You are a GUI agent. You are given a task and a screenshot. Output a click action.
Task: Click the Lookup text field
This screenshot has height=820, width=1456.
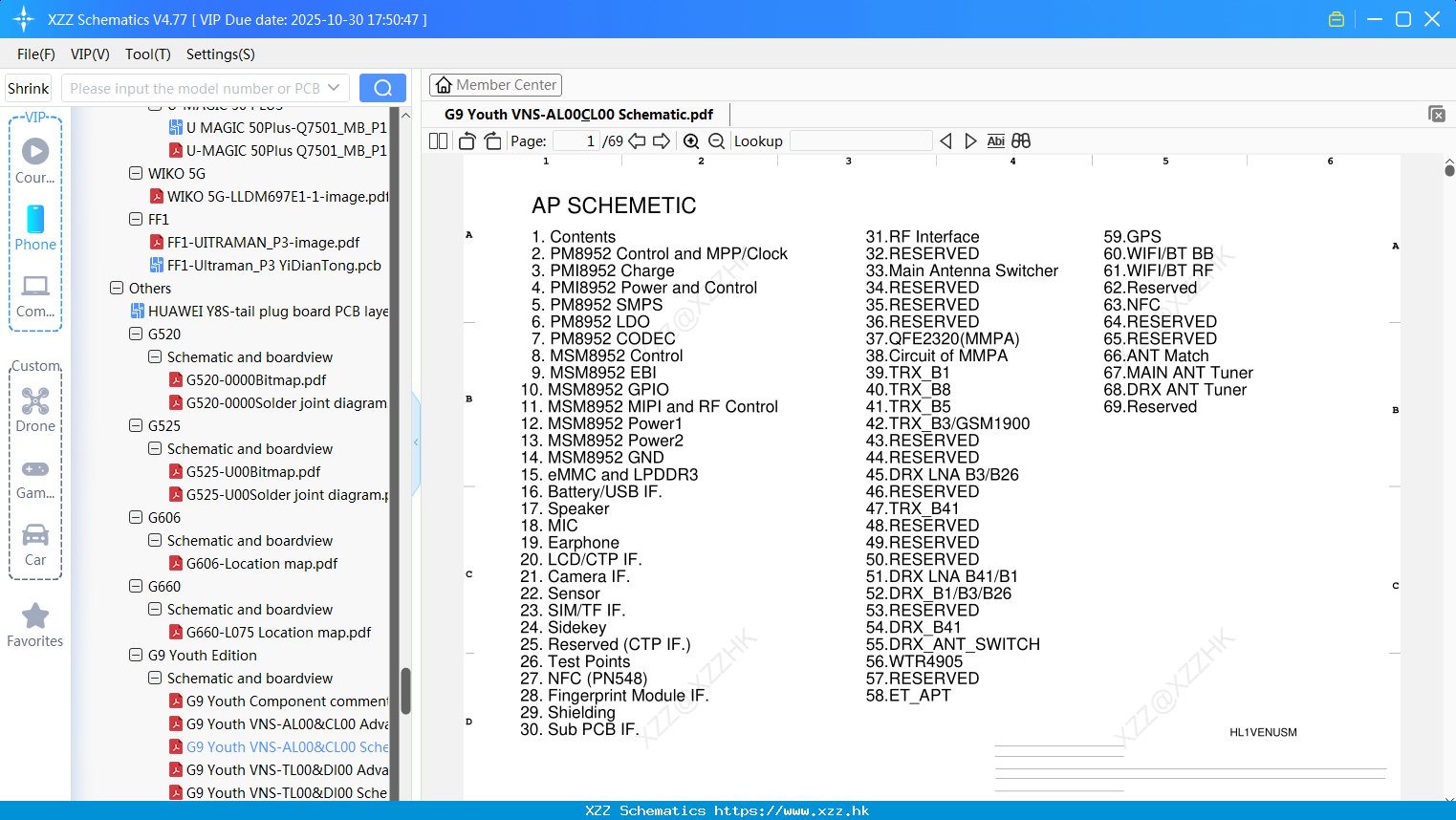point(860,141)
